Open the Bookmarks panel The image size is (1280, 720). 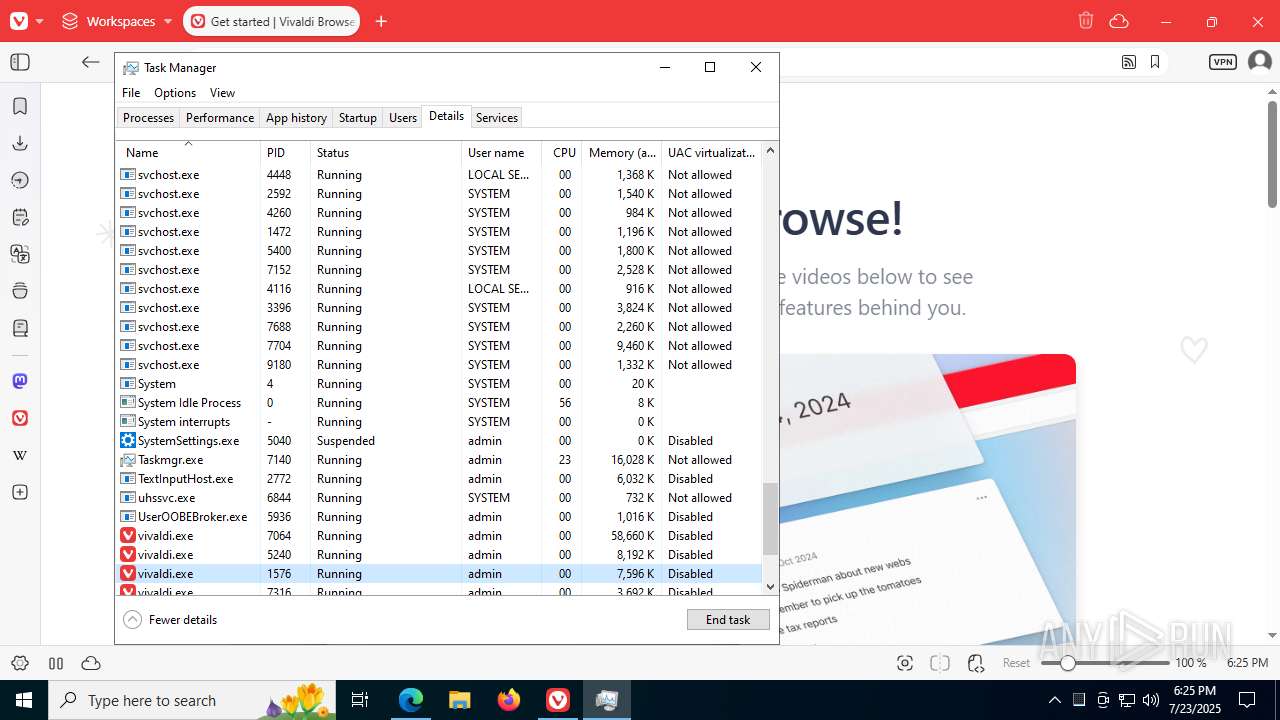(20, 106)
